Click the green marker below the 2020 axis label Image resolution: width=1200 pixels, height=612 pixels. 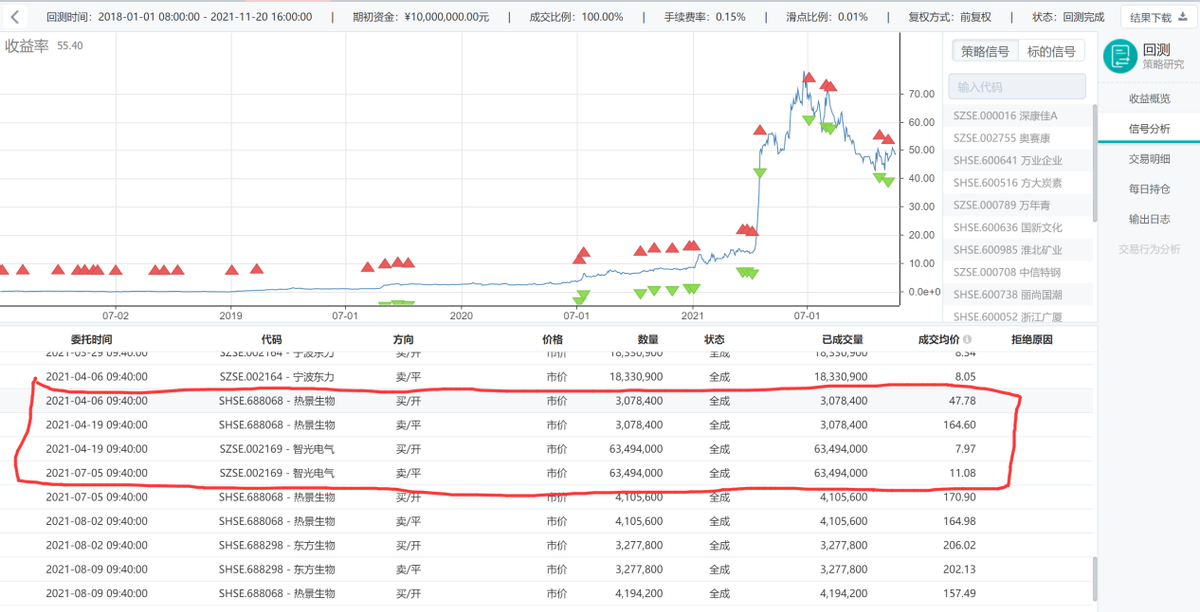pos(400,303)
